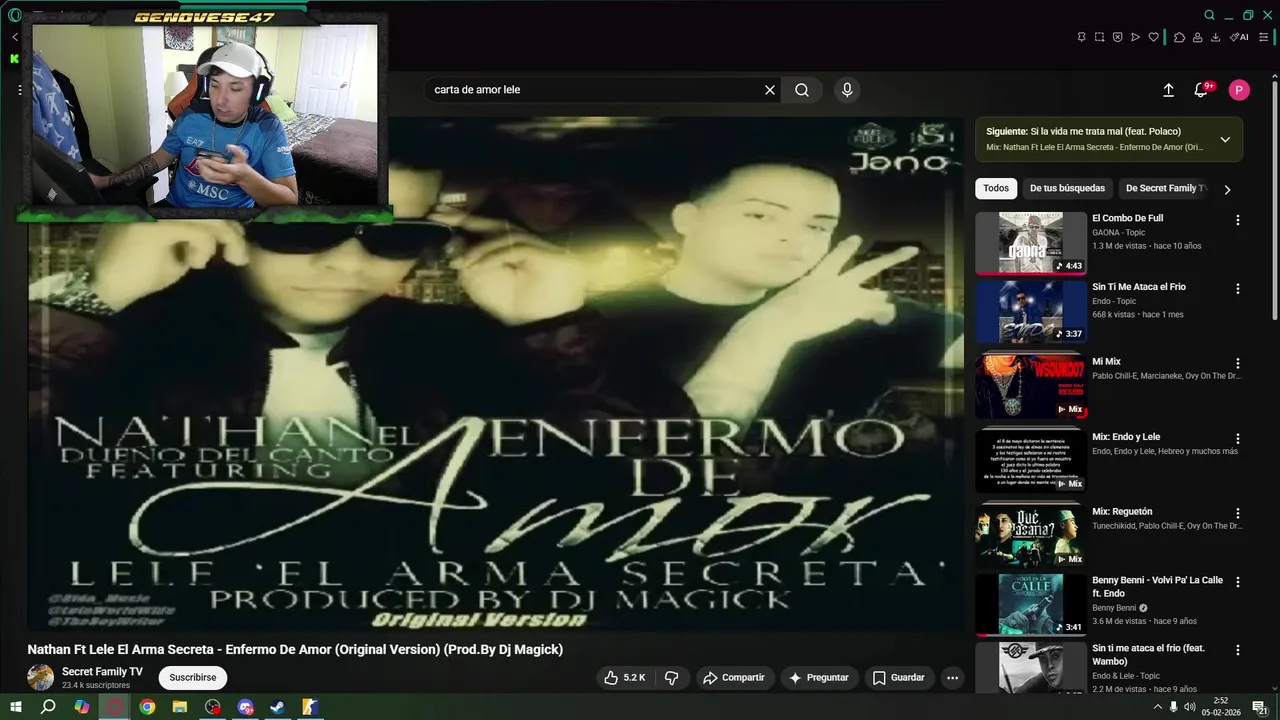
Task: Open the browser extensions cube icon
Action: [1179, 37]
